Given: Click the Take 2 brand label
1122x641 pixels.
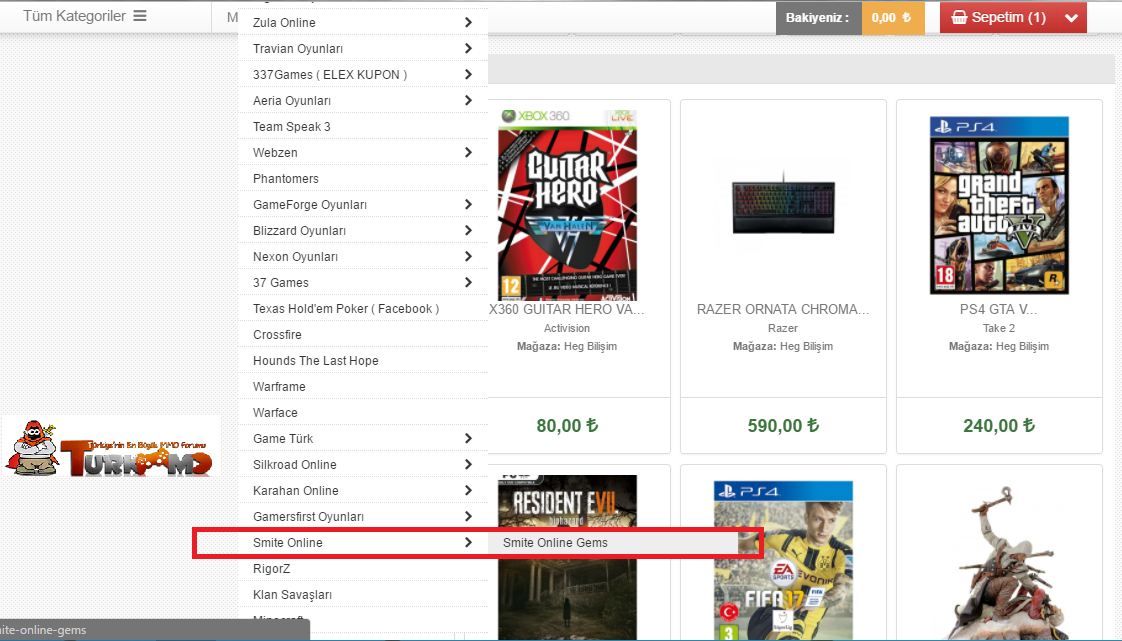Looking at the screenshot, I should 999,328.
